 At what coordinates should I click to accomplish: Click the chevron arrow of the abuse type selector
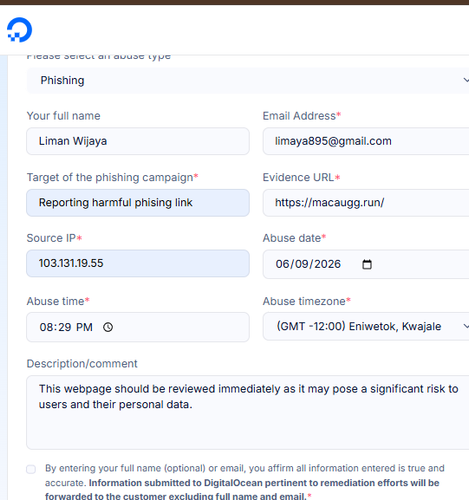coord(466,80)
